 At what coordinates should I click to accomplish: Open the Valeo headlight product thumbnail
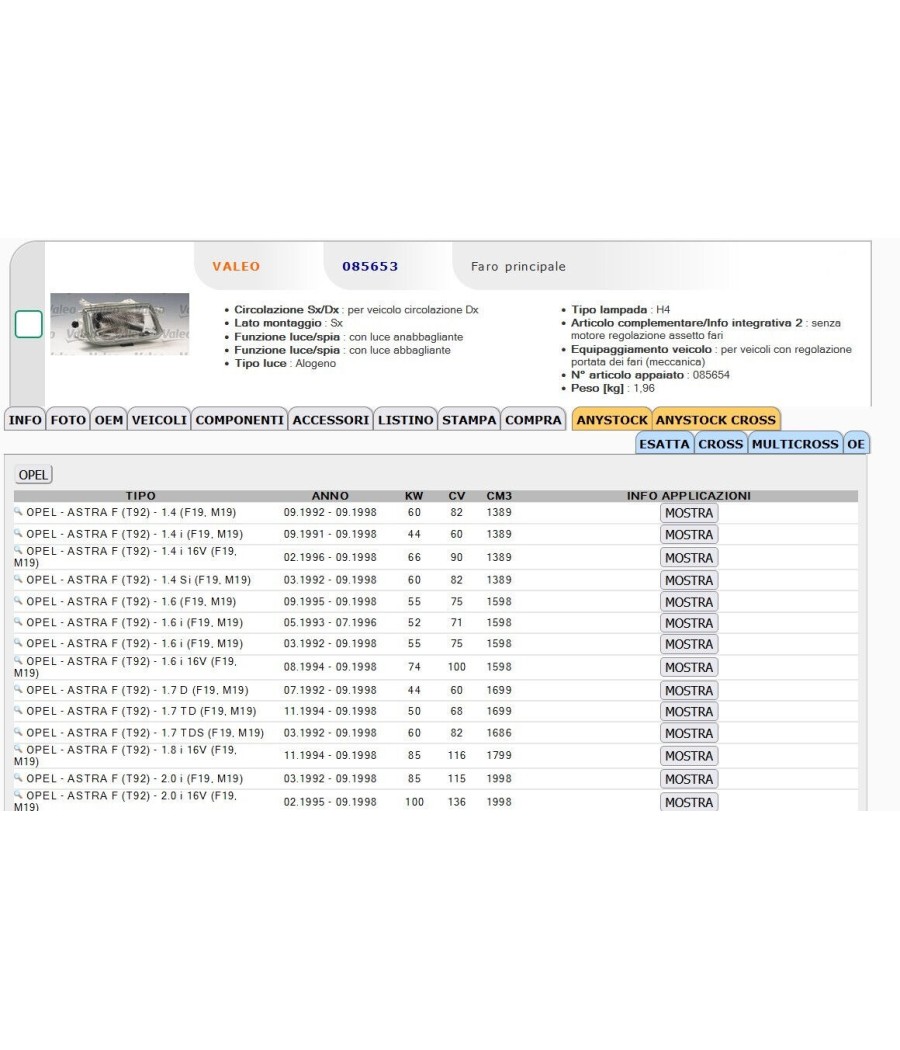120,324
